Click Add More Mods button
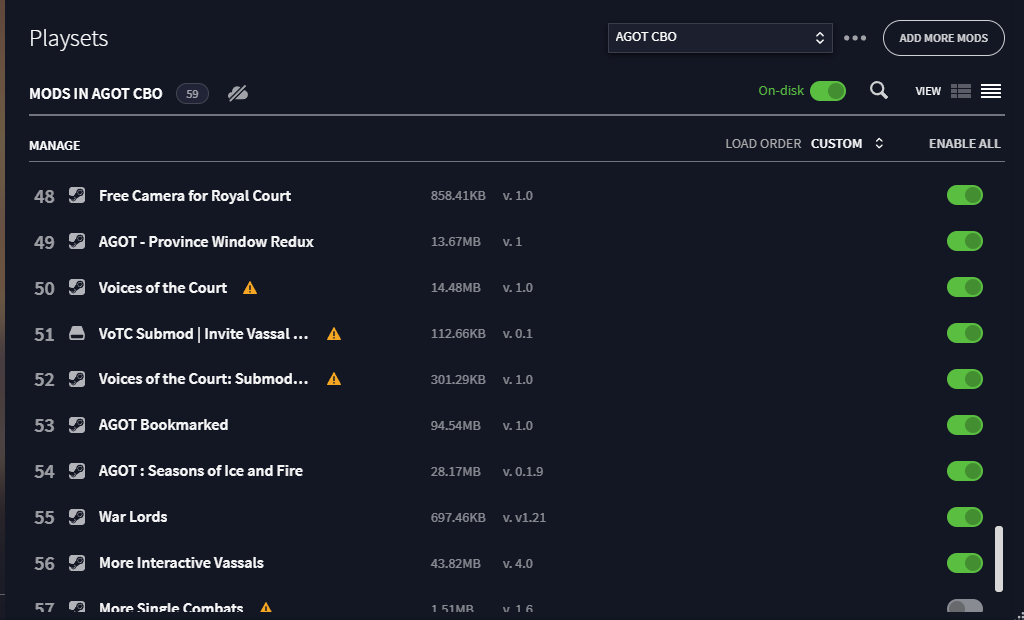The width and height of the screenshot is (1024, 620). (x=944, y=38)
